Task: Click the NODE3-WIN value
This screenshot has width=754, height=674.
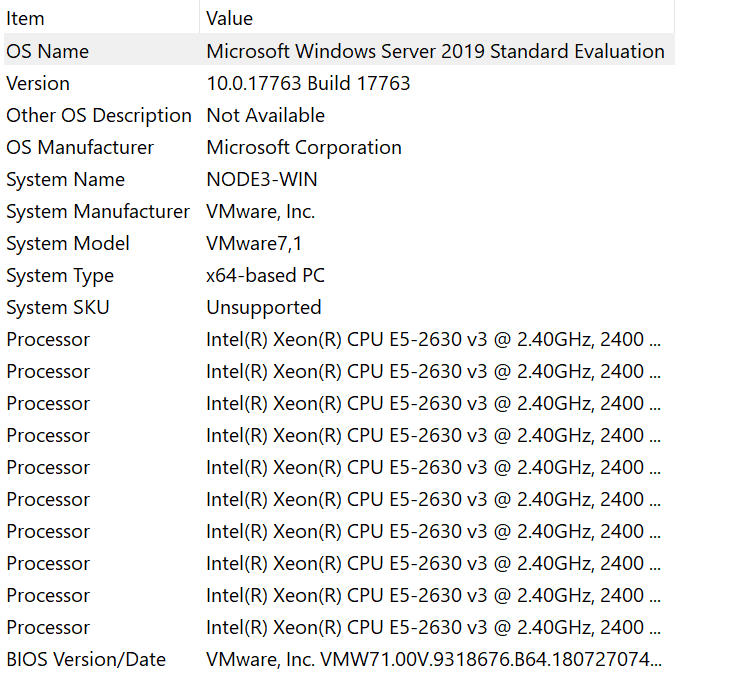Action: tap(262, 179)
